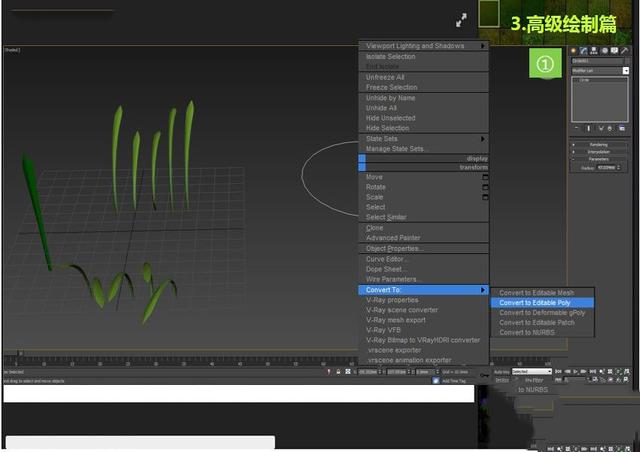
Task: Open Scale transform settings box
Action: click(485, 197)
